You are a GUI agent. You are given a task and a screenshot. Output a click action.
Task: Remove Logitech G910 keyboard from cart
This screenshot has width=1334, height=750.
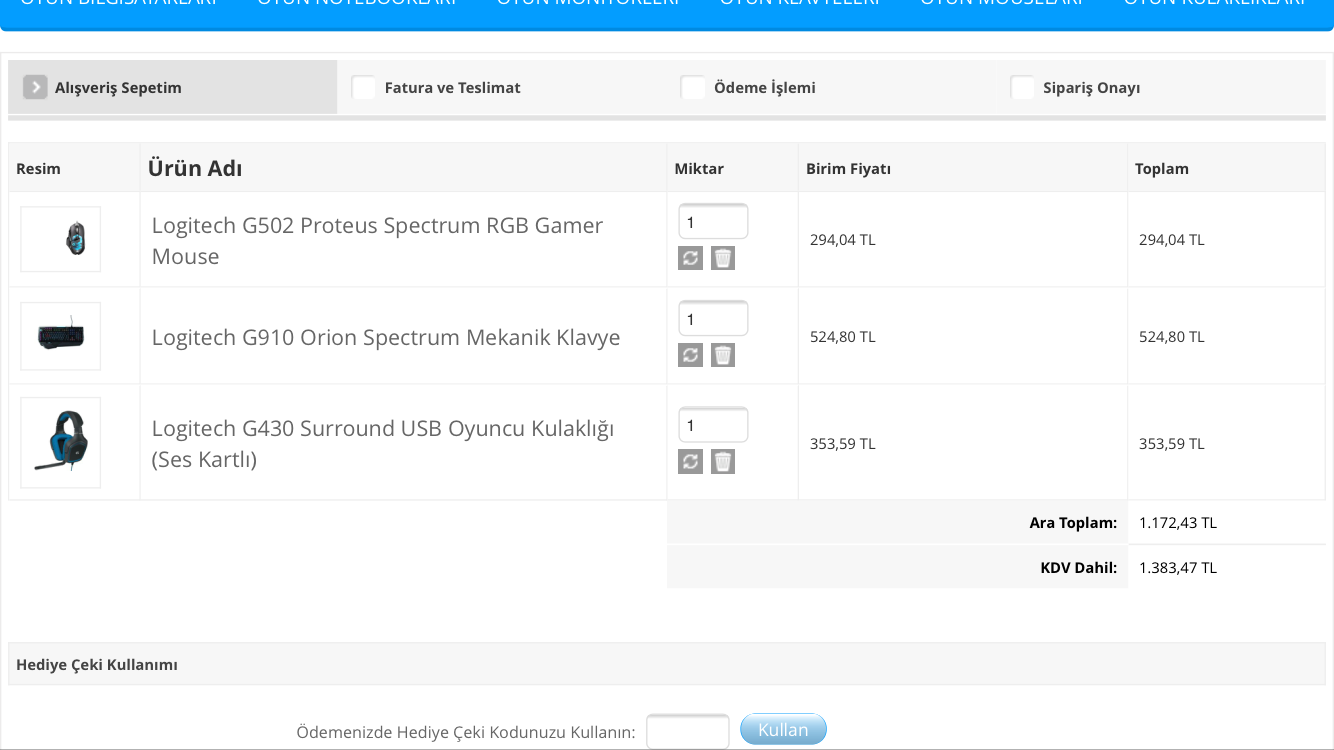(723, 355)
